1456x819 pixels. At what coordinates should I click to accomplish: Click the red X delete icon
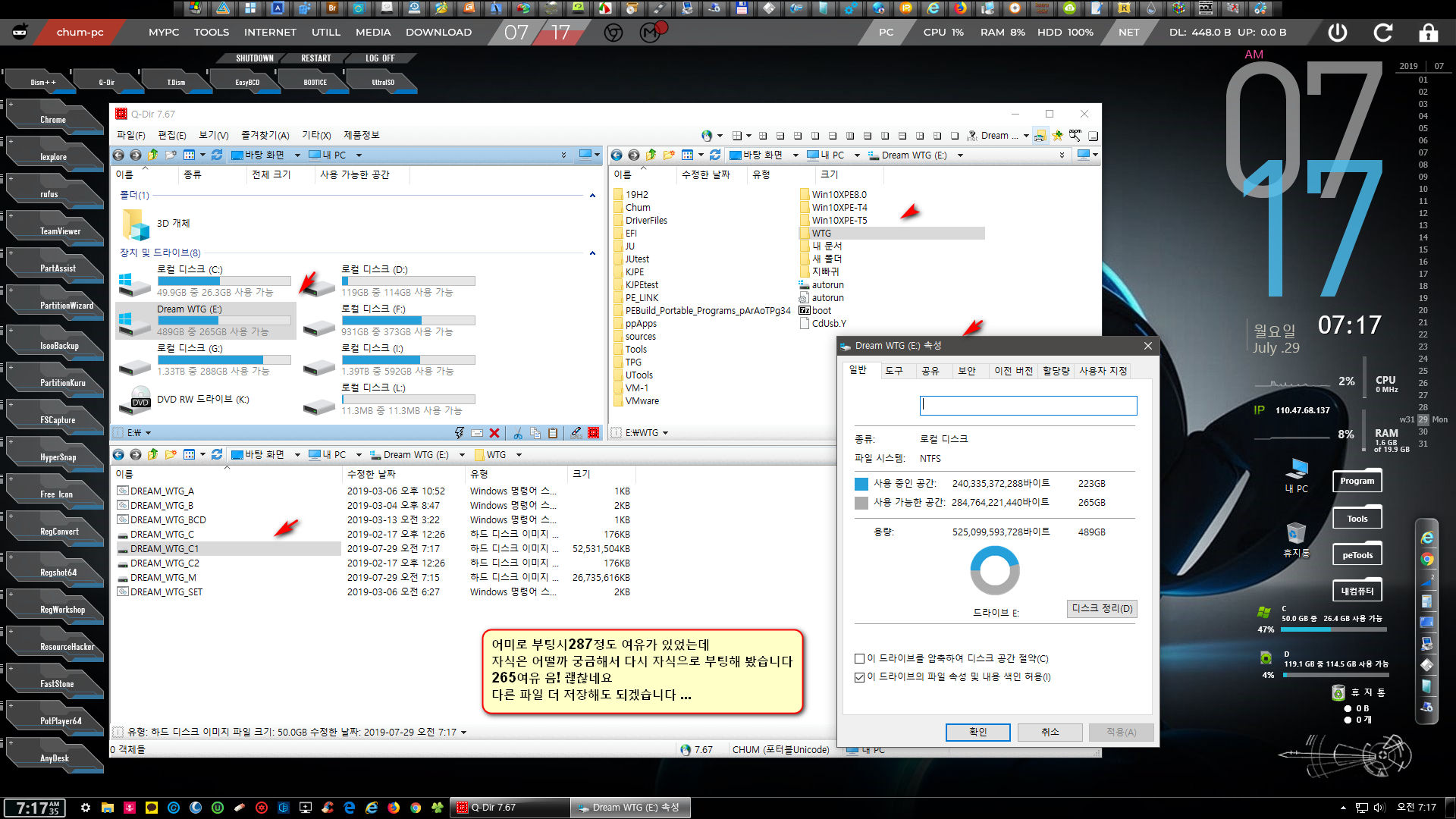[x=494, y=433]
